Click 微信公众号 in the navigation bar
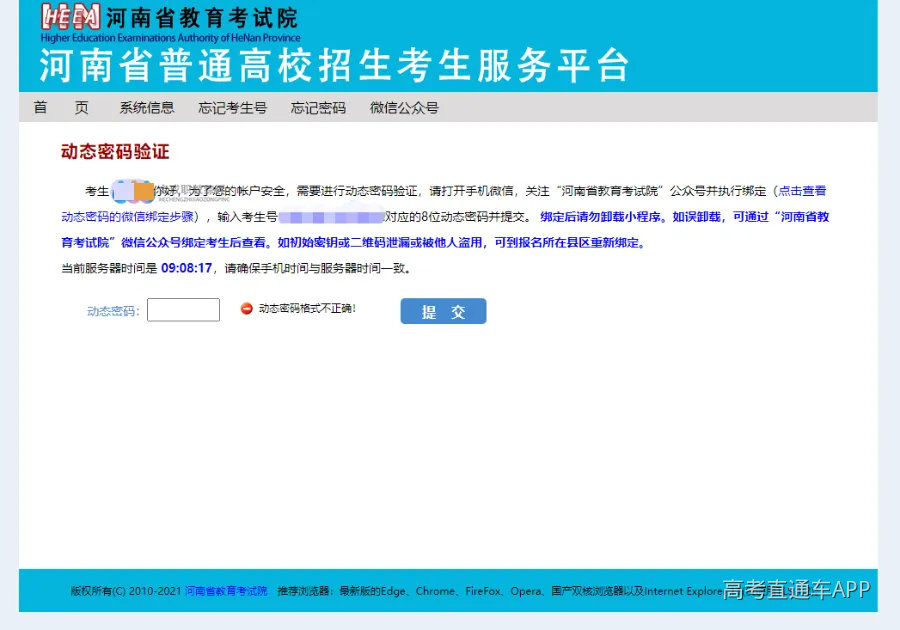This screenshot has width=900, height=630. pyautogui.click(x=402, y=107)
